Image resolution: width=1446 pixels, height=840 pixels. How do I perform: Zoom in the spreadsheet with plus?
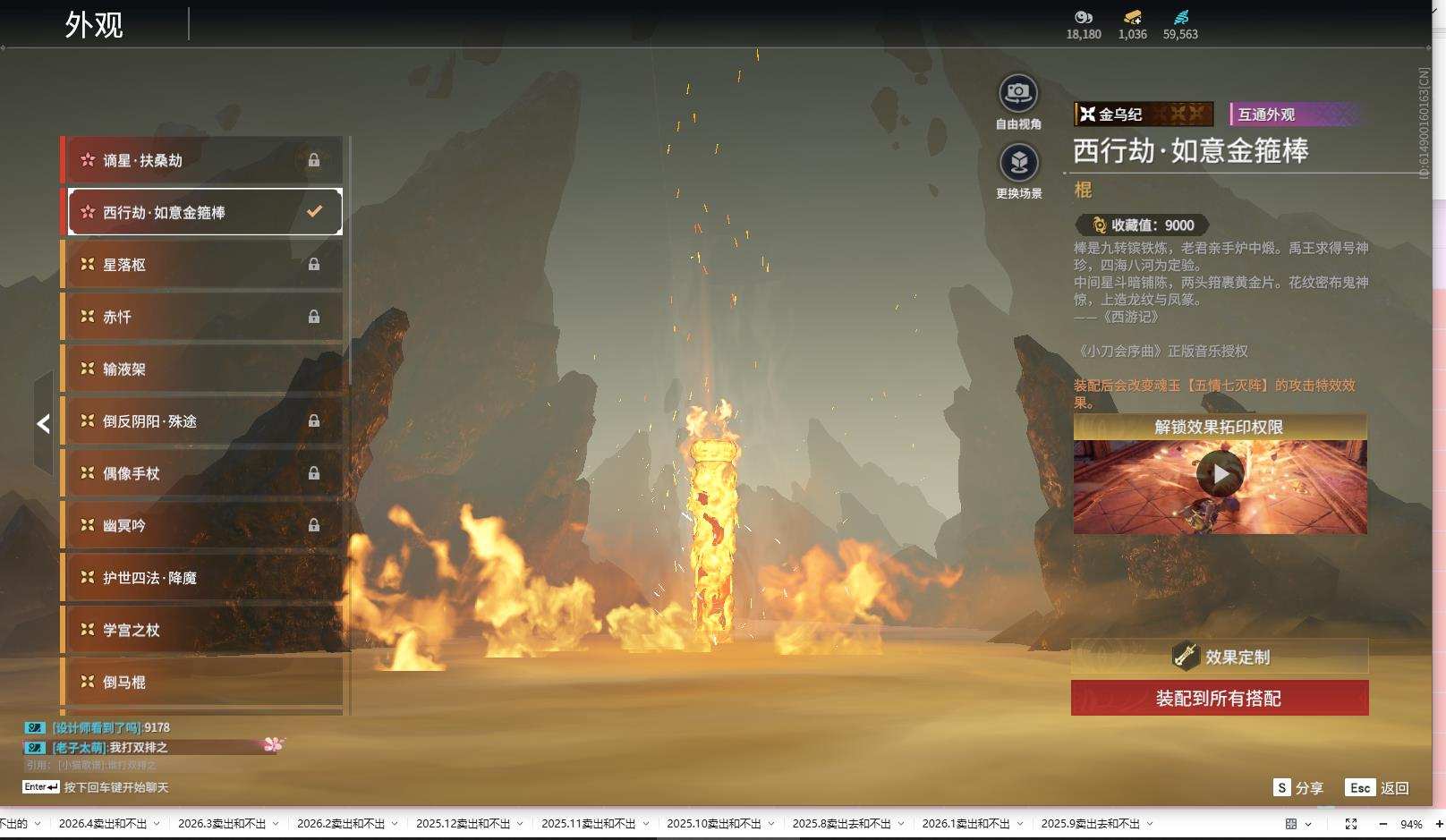pyautogui.click(x=1439, y=824)
